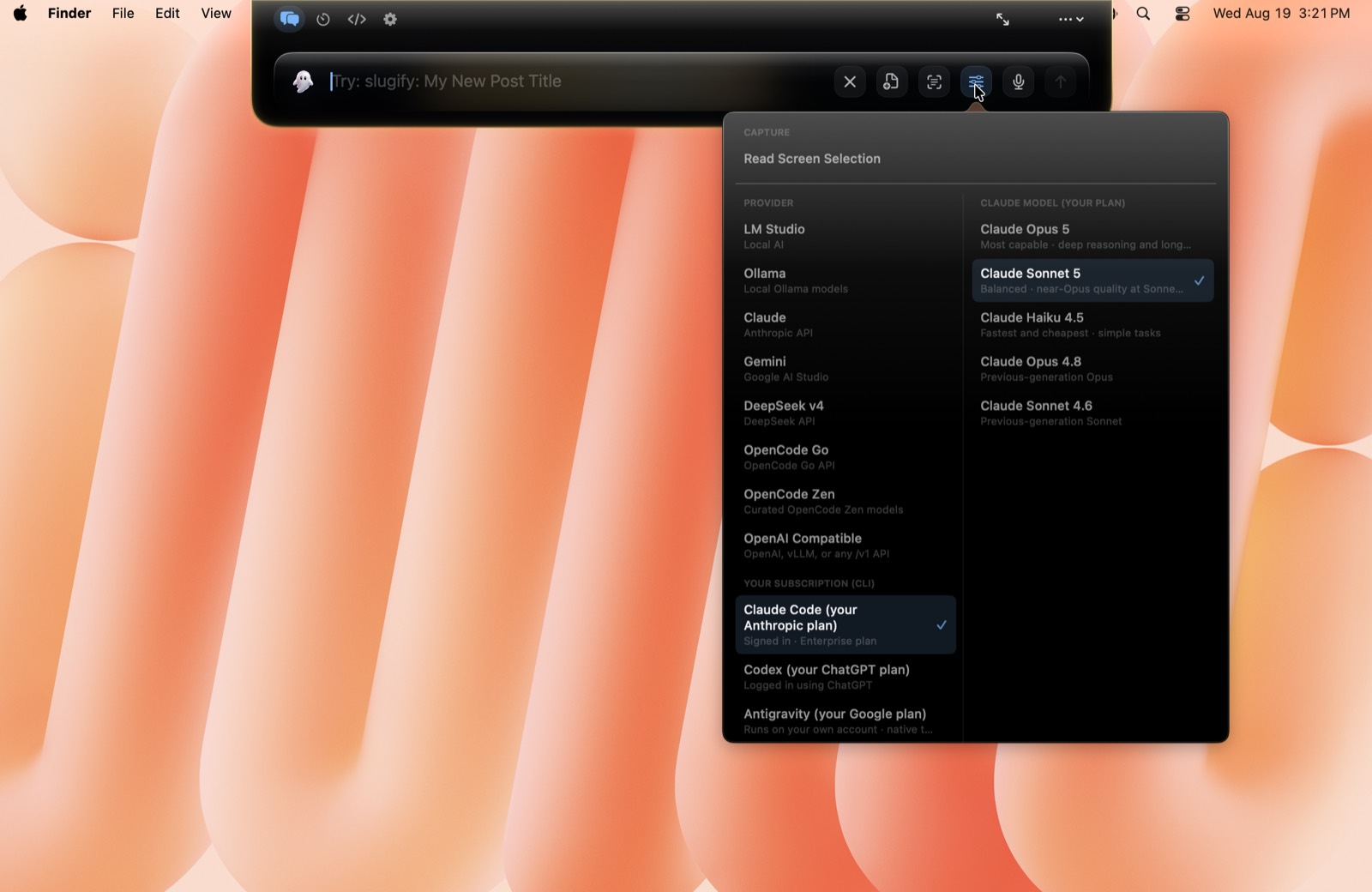Open the chat bubbles tab icon
This screenshot has width=1372, height=892.
pos(289,19)
